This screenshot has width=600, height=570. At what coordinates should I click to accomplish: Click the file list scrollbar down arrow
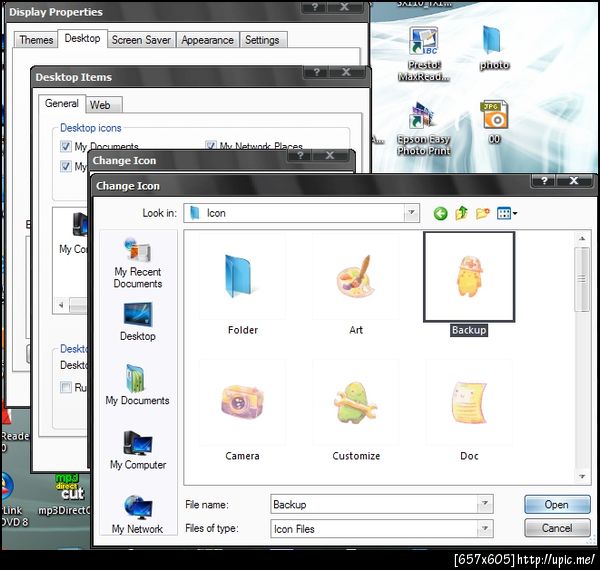(x=582, y=476)
